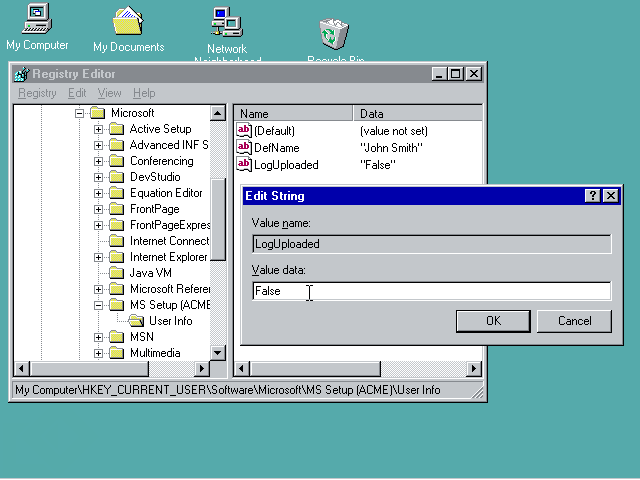Image resolution: width=640 pixels, height=480 pixels.
Task: Select the FrontPageExpress folder icon
Action: (x=117, y=225)
